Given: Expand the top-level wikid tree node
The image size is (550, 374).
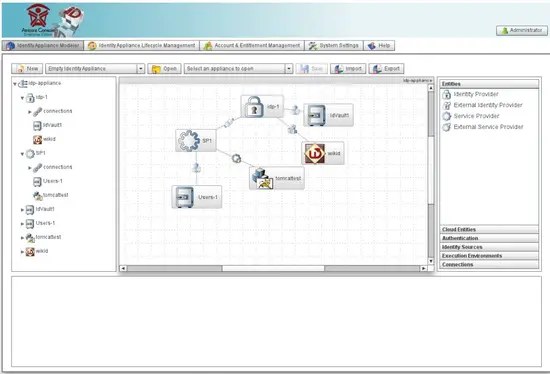Looking at the screenshot, I should (22, 252).
